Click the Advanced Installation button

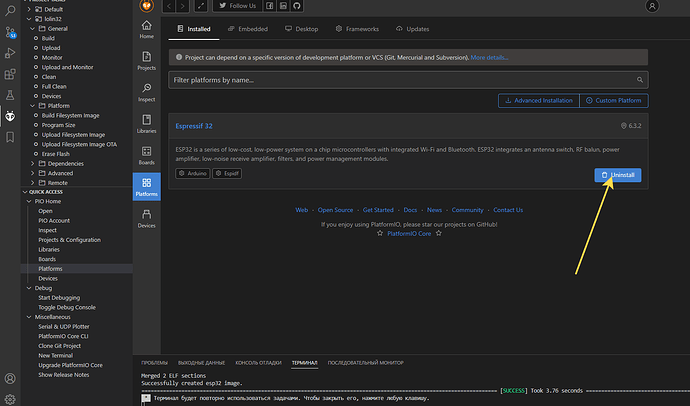[x=540, y=100]
